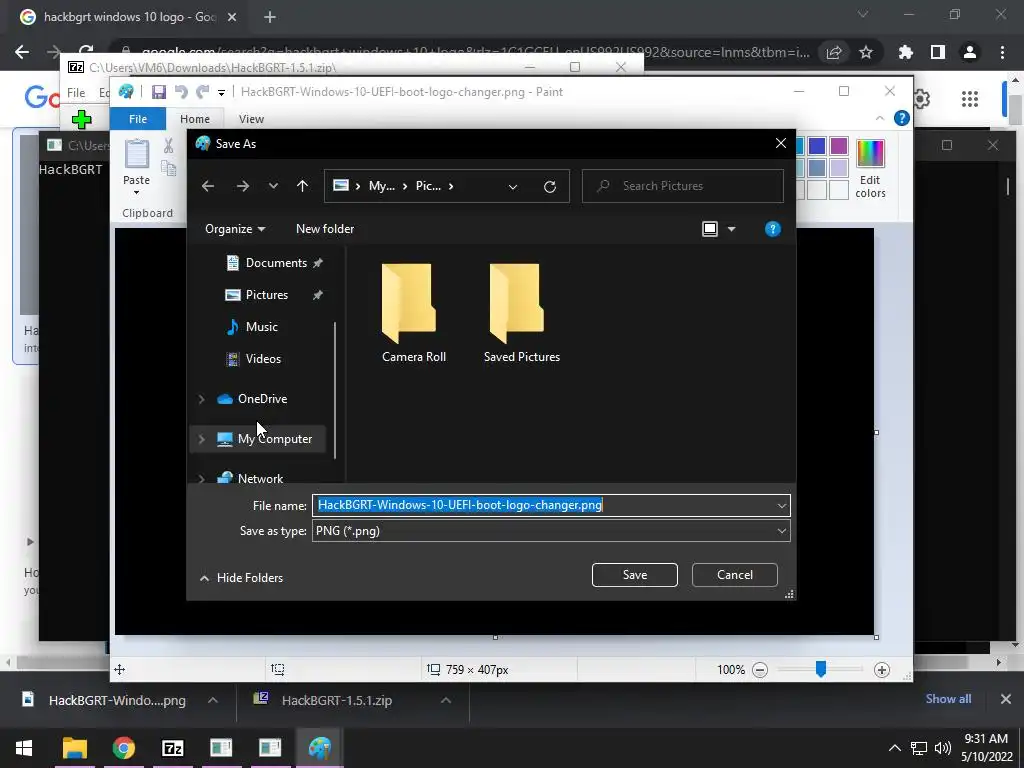
Task: Refresh the Pictures folder view
Action: click(550, 187)
